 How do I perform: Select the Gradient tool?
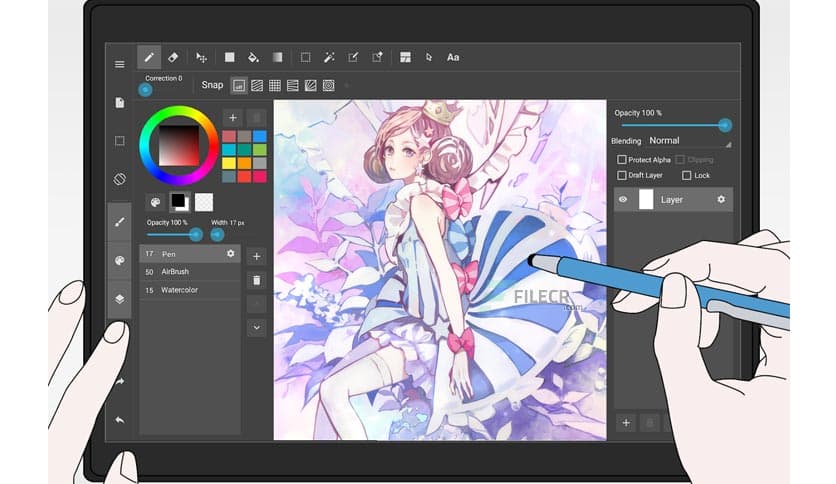click(x=277, y=57)
